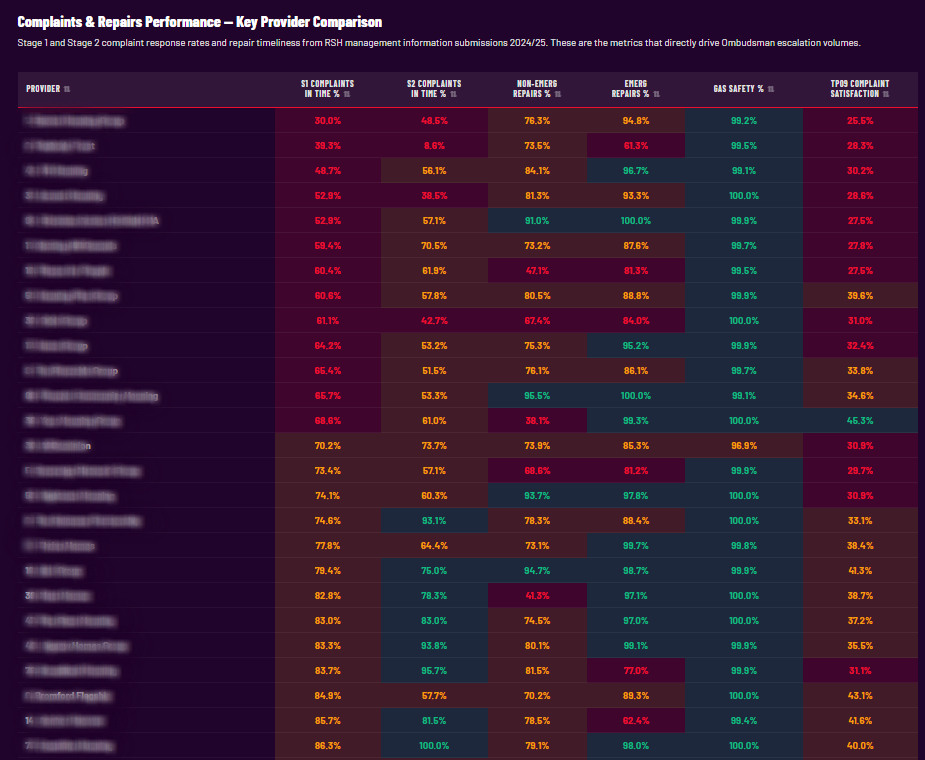Sort table using Emerg Repairs % arrows
The image size is (925, 760).
click(x=657, y=94)
